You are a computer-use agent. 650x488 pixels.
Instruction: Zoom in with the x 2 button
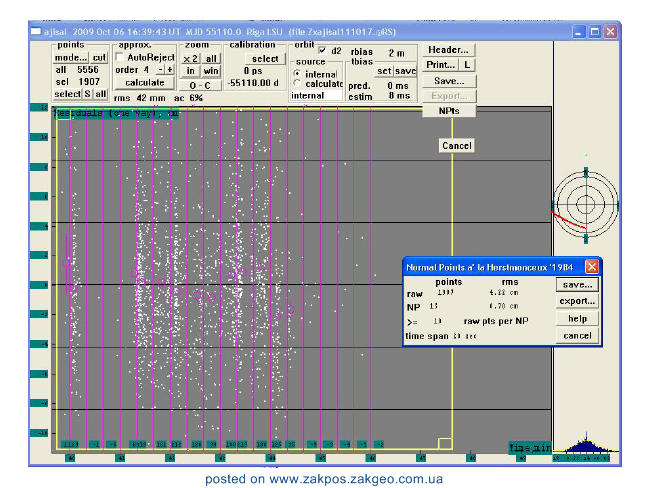point(190,58)
